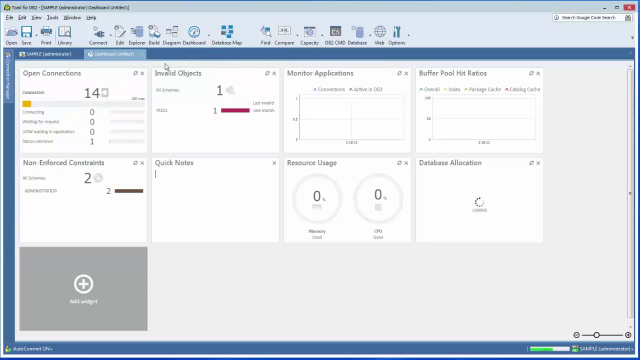Open the DB2 CMD tool
This screenshot has height=360, width=640.
point(335,35)
